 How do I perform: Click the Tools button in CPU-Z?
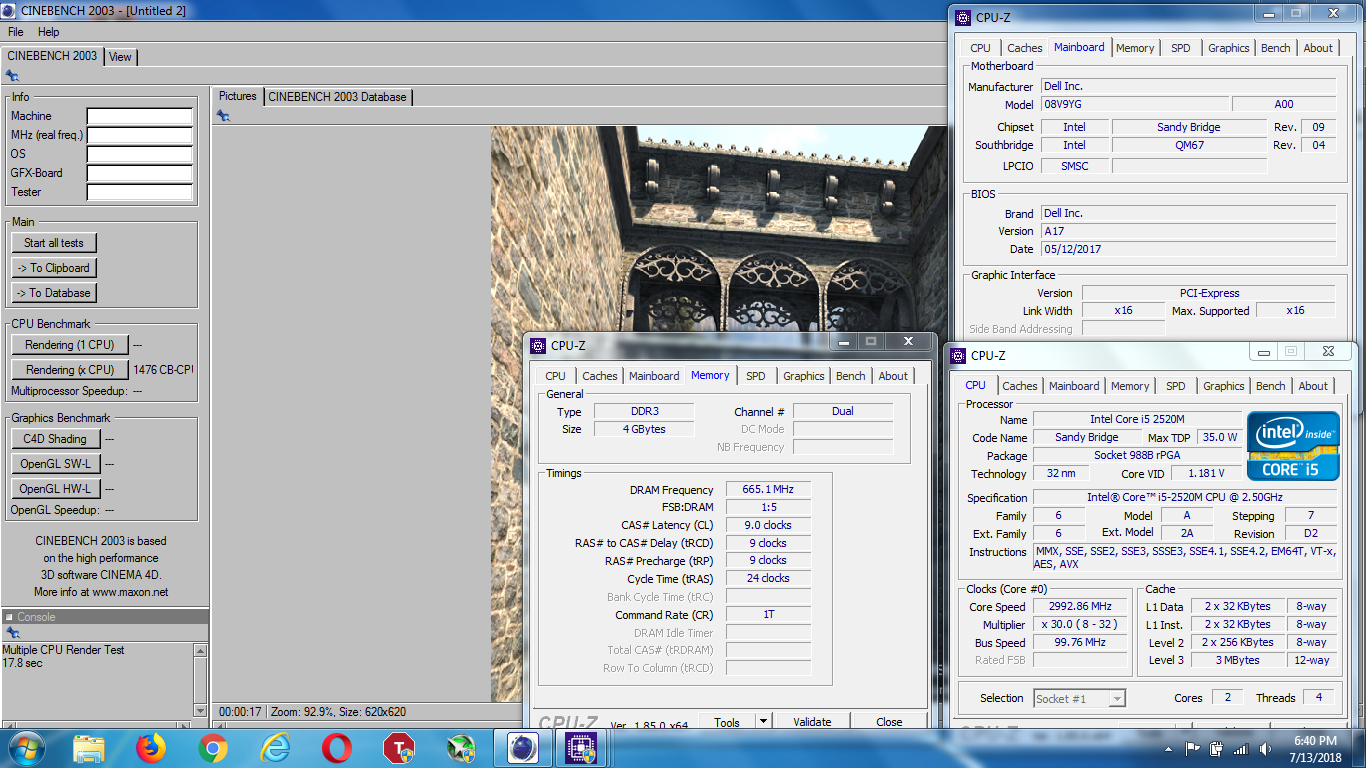(727, 721)
